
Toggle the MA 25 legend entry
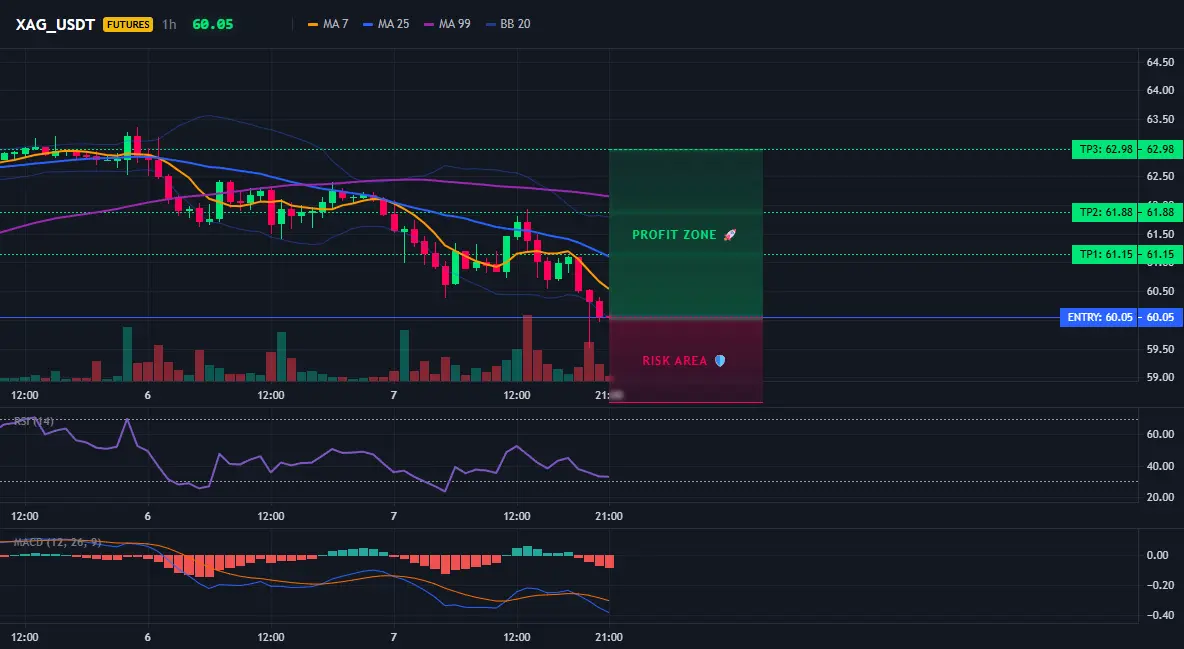[x=386, y=24]
